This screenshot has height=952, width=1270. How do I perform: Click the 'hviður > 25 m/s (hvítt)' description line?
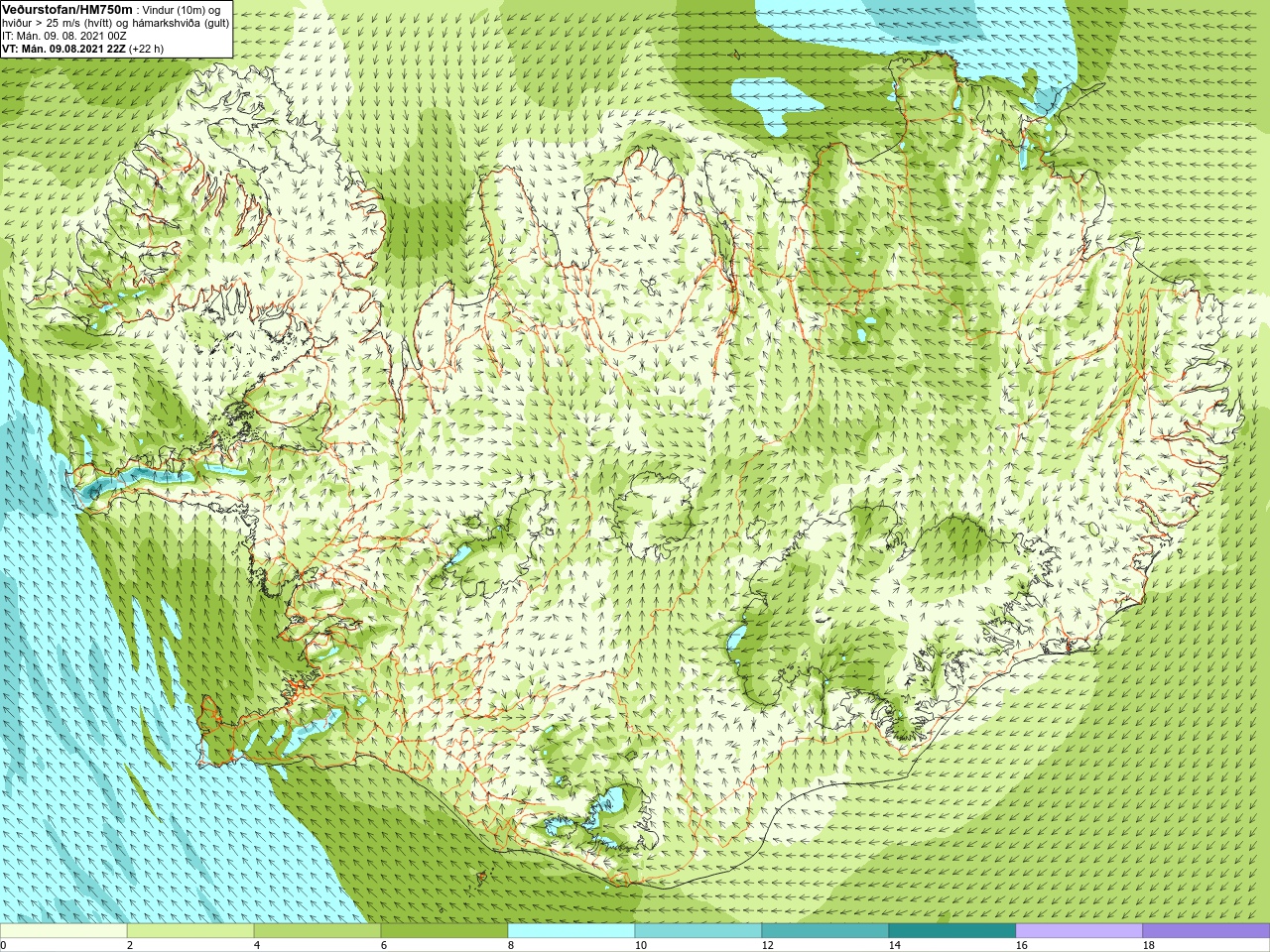[115, 22]
